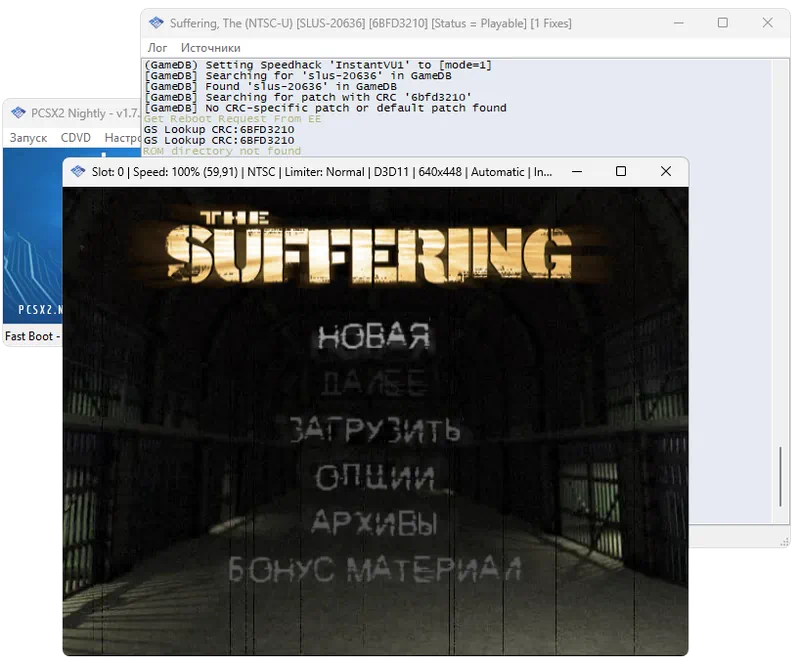The height and width of the screenshot is (662, 800).
Task: Minimize the Suffering log window
Action: 679,23
